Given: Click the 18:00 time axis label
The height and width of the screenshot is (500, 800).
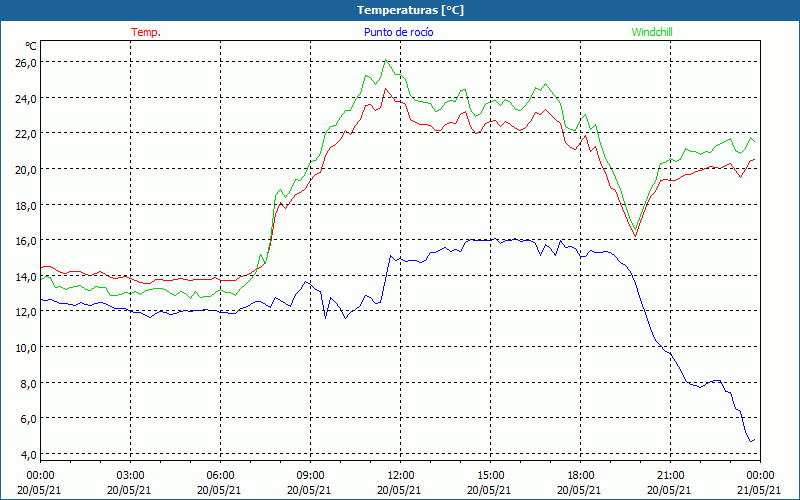Looking at the screenshot, I should (581, 476).
